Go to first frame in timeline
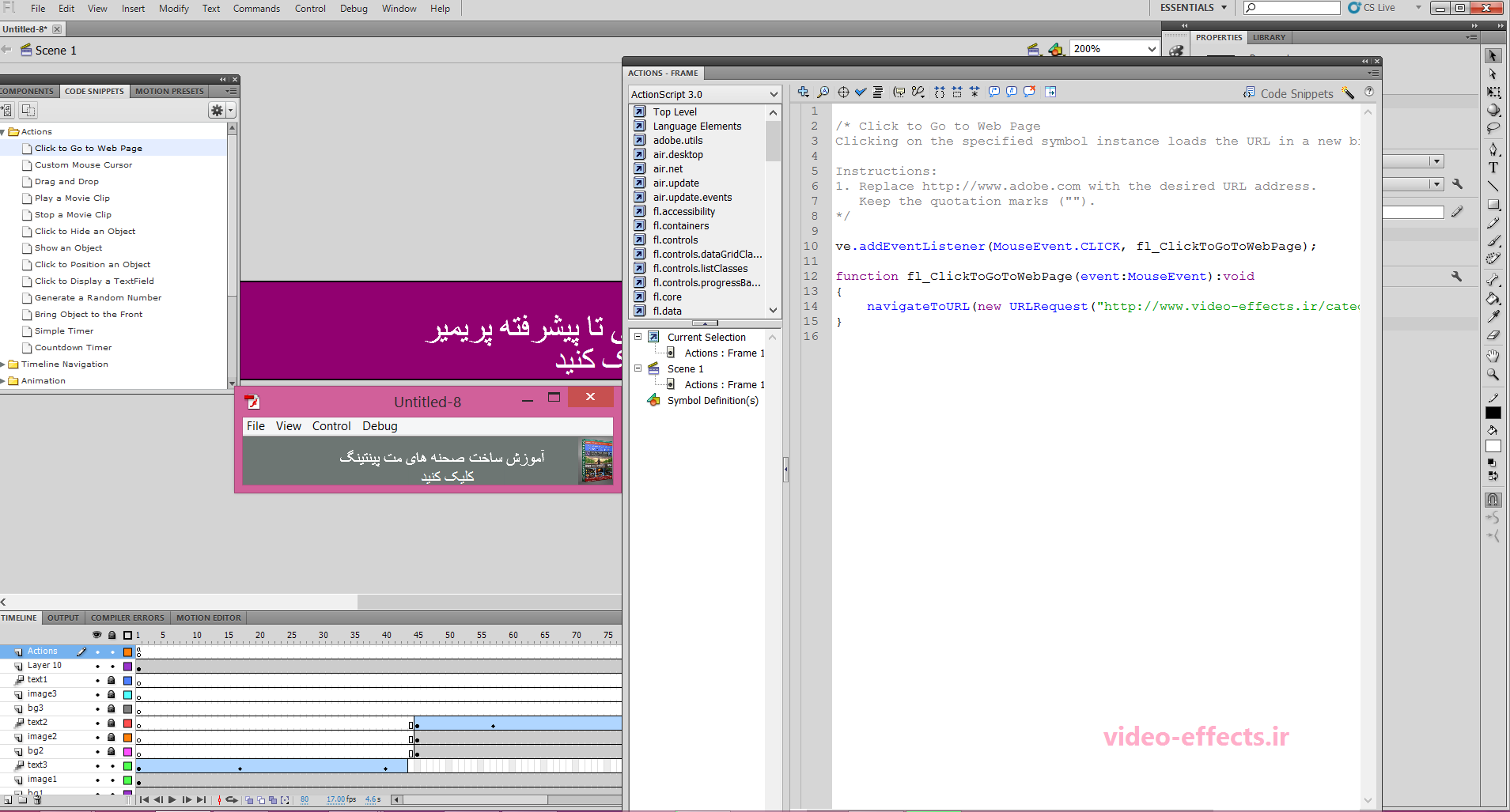Viewport: 1510px width, 812px height. 144,799
